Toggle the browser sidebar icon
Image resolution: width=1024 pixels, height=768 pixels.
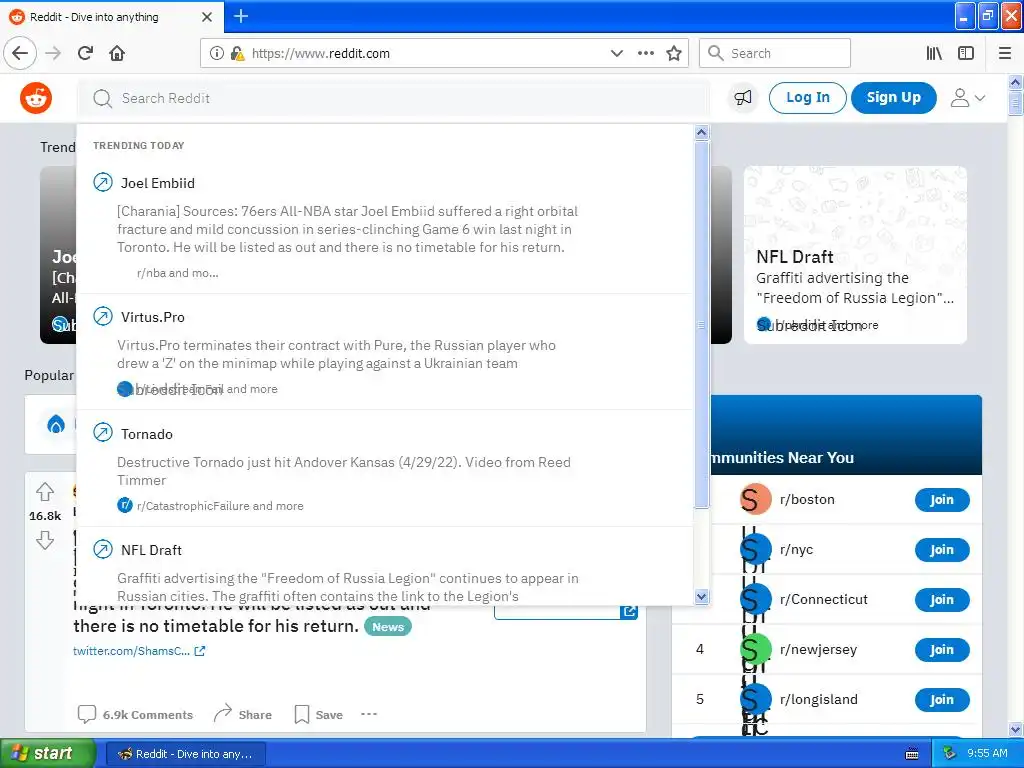[966, 53]
